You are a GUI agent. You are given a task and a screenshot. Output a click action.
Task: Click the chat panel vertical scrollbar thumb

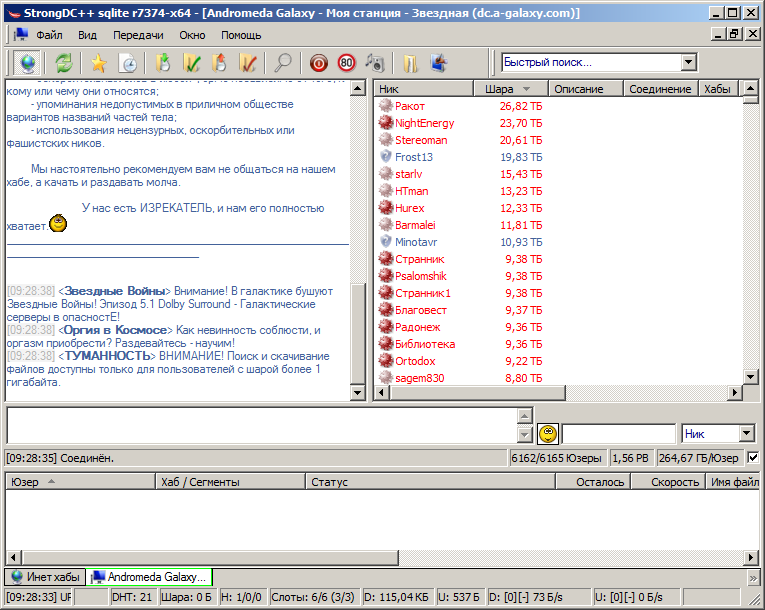pyautogui.click(x=358, y=334)
